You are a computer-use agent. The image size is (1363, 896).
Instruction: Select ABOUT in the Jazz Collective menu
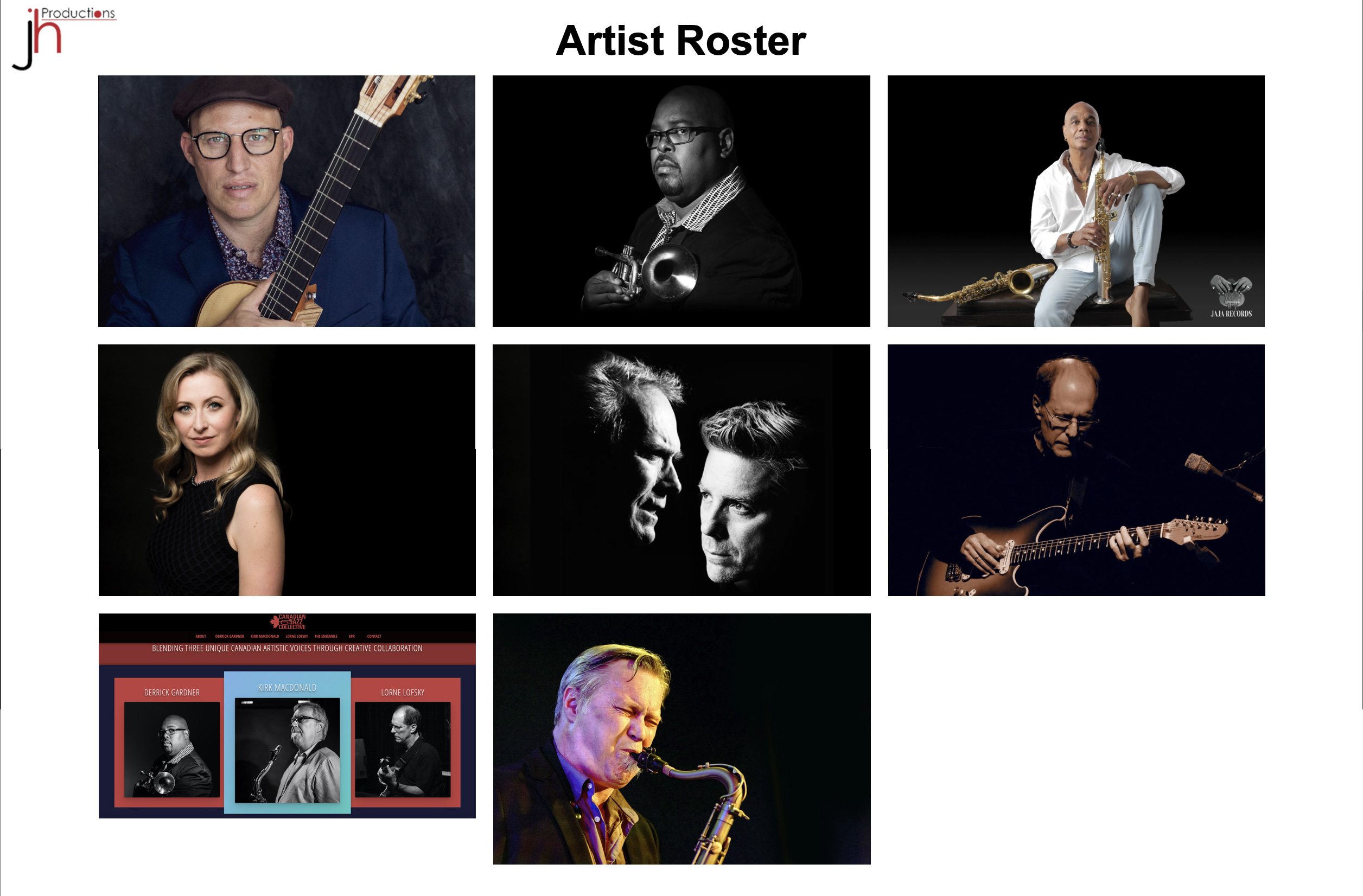tap(200, 636)
